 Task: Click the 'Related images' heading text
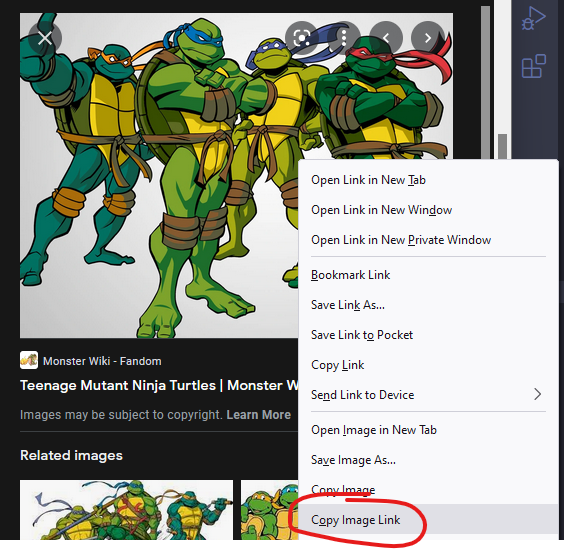[x=71, y=455]
